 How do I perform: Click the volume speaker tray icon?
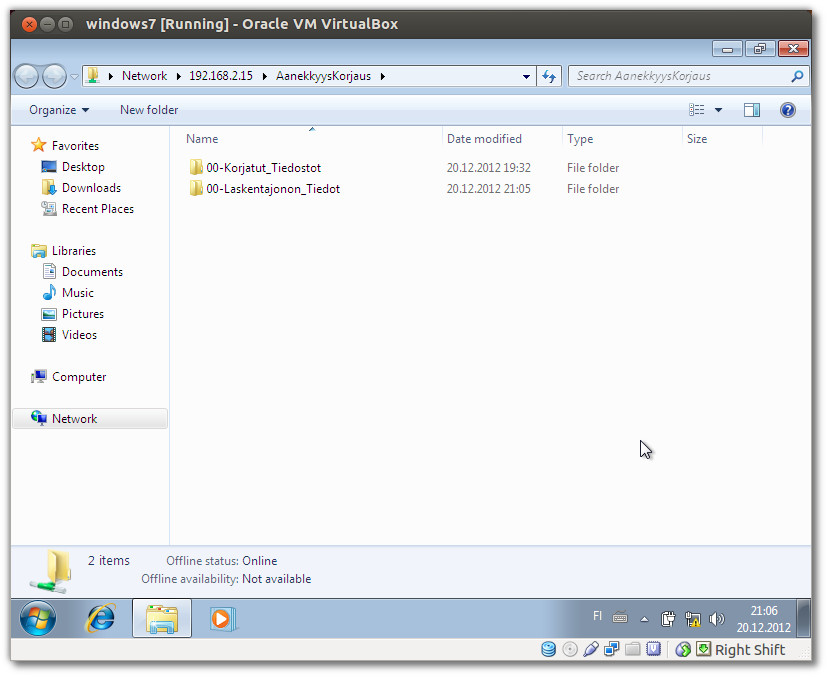pos(717,619)
